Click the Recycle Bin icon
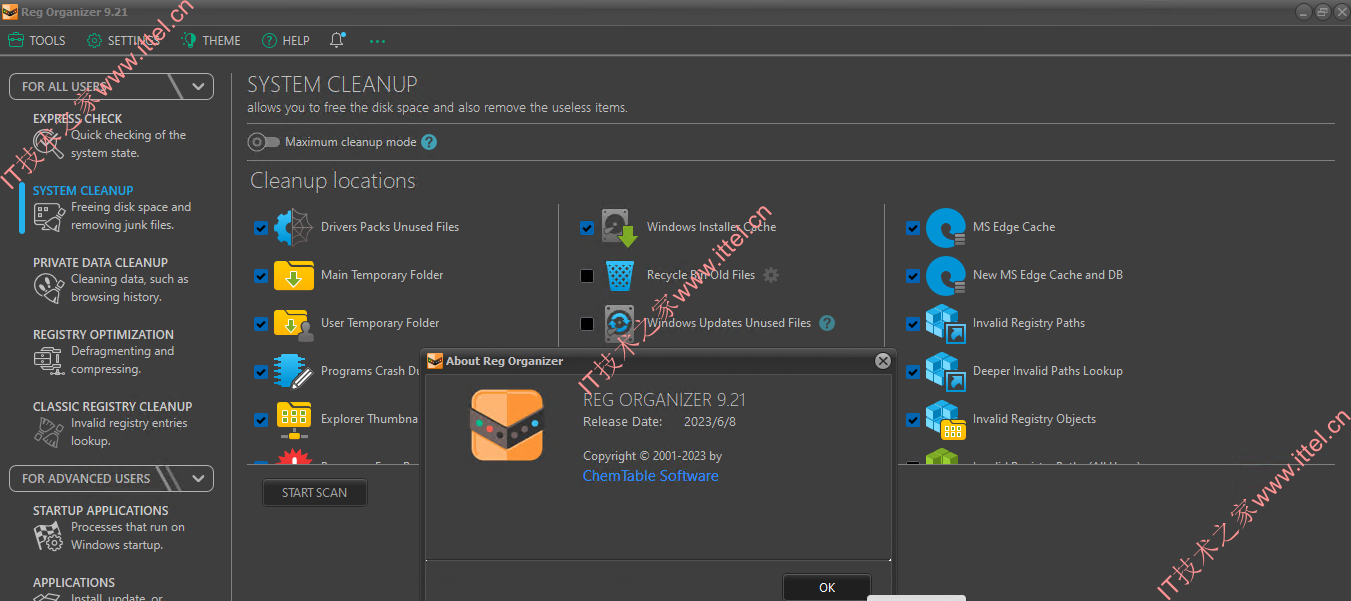The image size is (1351, 601). click(620, 275)
